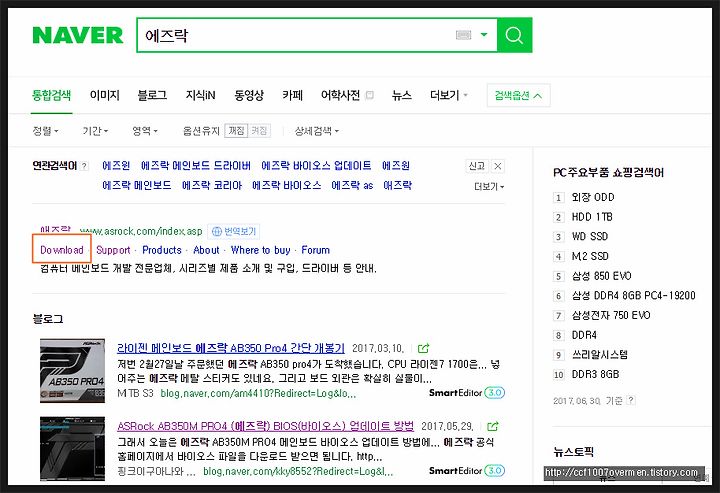Open blog post ASRock AB350M PRO4 BIOS 업데이트 방법
720x493 pixels.
coord(265,426)
